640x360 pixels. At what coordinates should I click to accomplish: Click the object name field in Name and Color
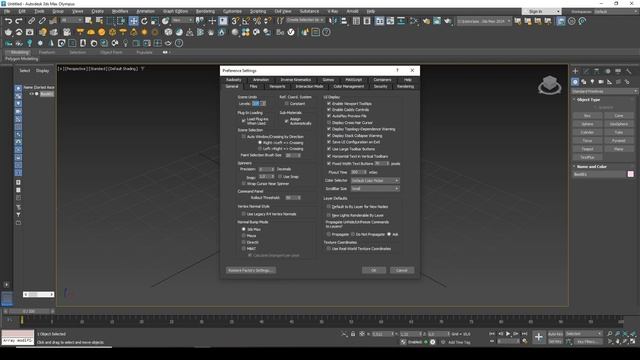click(599, 174)
